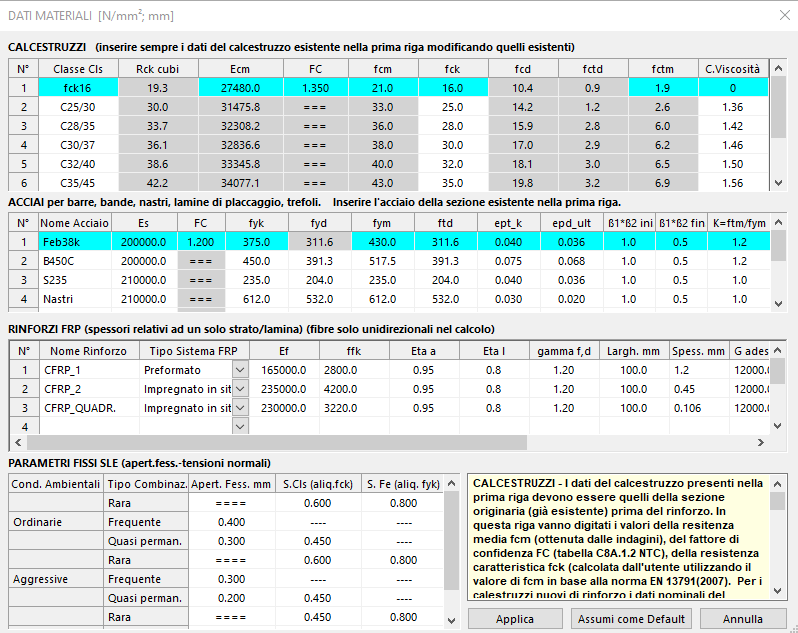
Task: Click Ecm value 27480.0
Action: tap(240, 88)
